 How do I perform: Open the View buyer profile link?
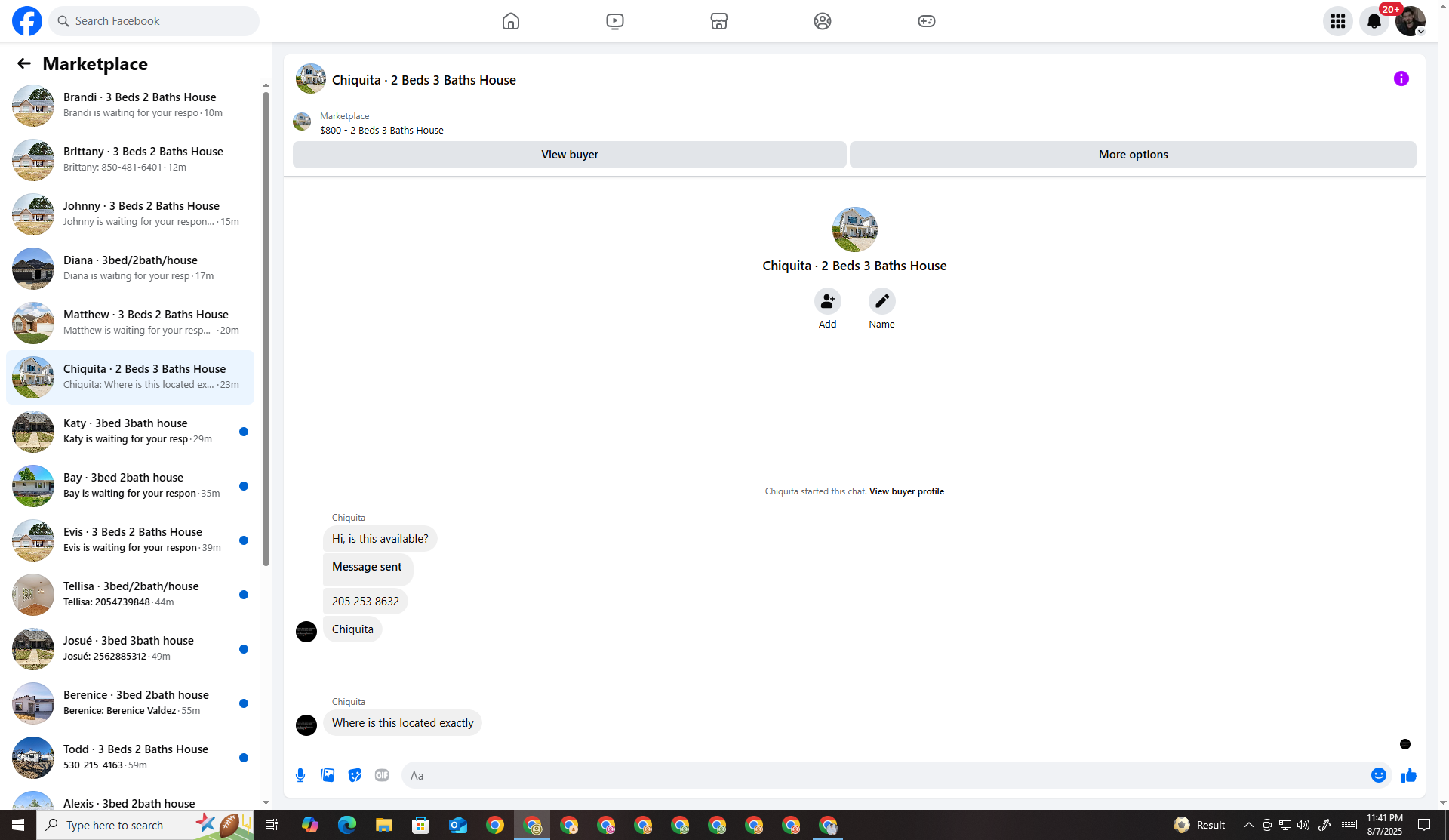tap(906, 491)
